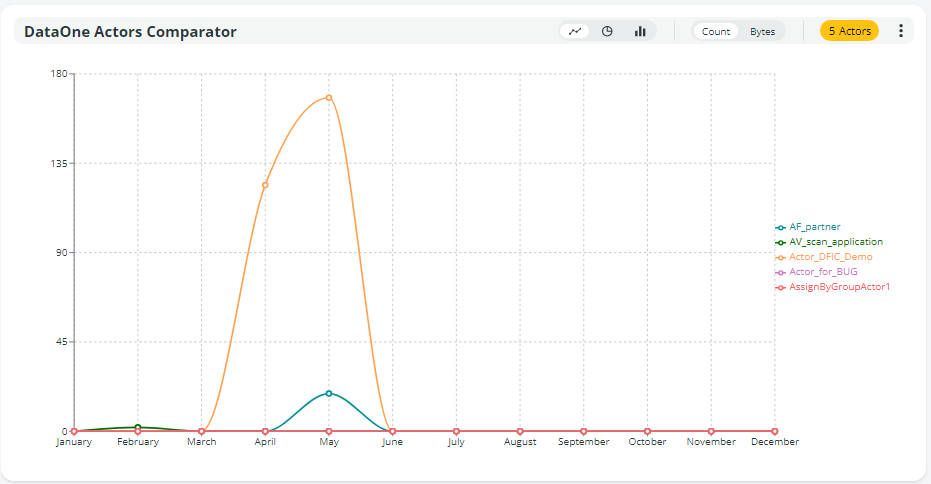Viewport: 931px width, 484px height.
Task: Toggle AssignByGroupActor1 series in legend
Action: coord(839,287)
